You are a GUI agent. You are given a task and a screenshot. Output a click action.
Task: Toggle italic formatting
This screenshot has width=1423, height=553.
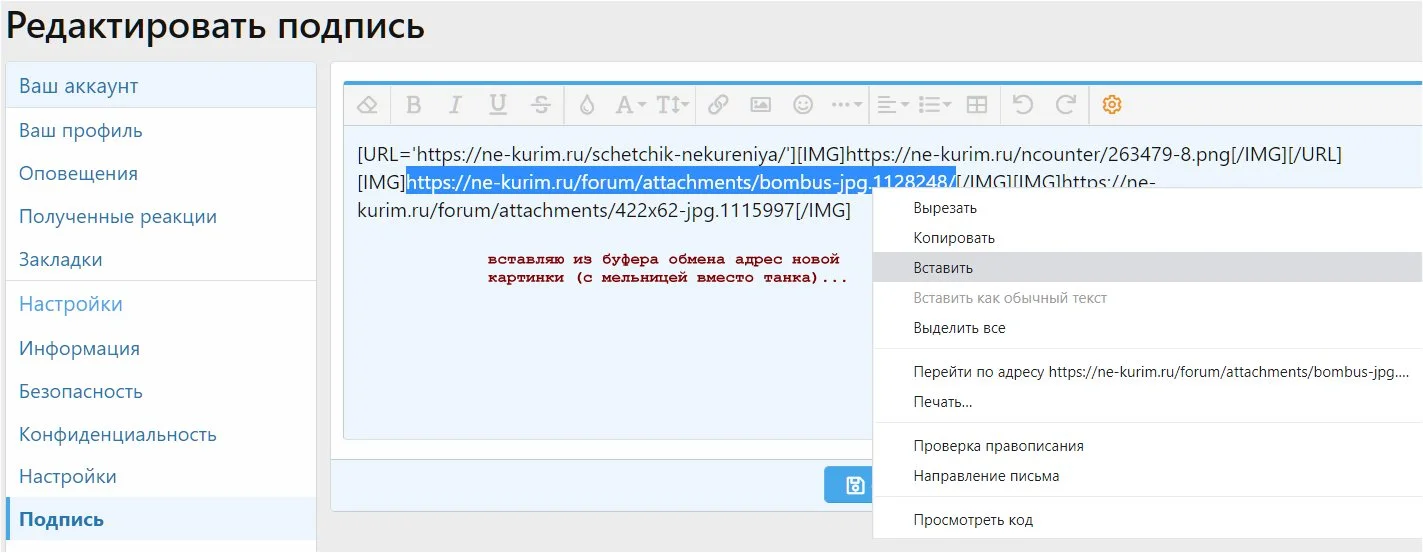click(x=455, y=104)
